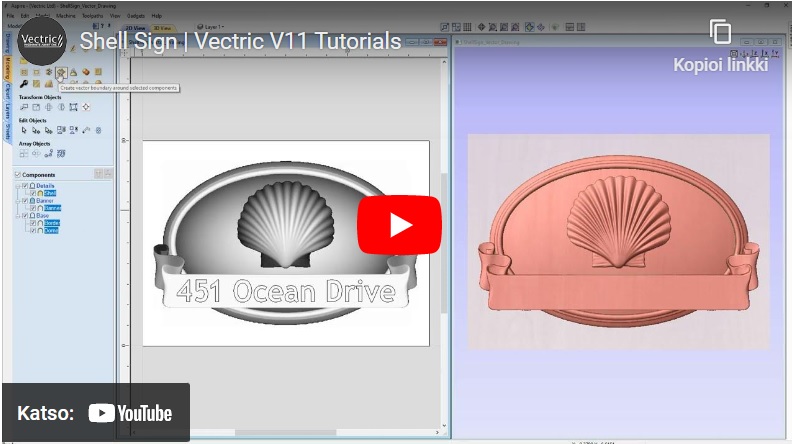Open the Edit menu
The image size is (792, 444).
coord(25,16)
